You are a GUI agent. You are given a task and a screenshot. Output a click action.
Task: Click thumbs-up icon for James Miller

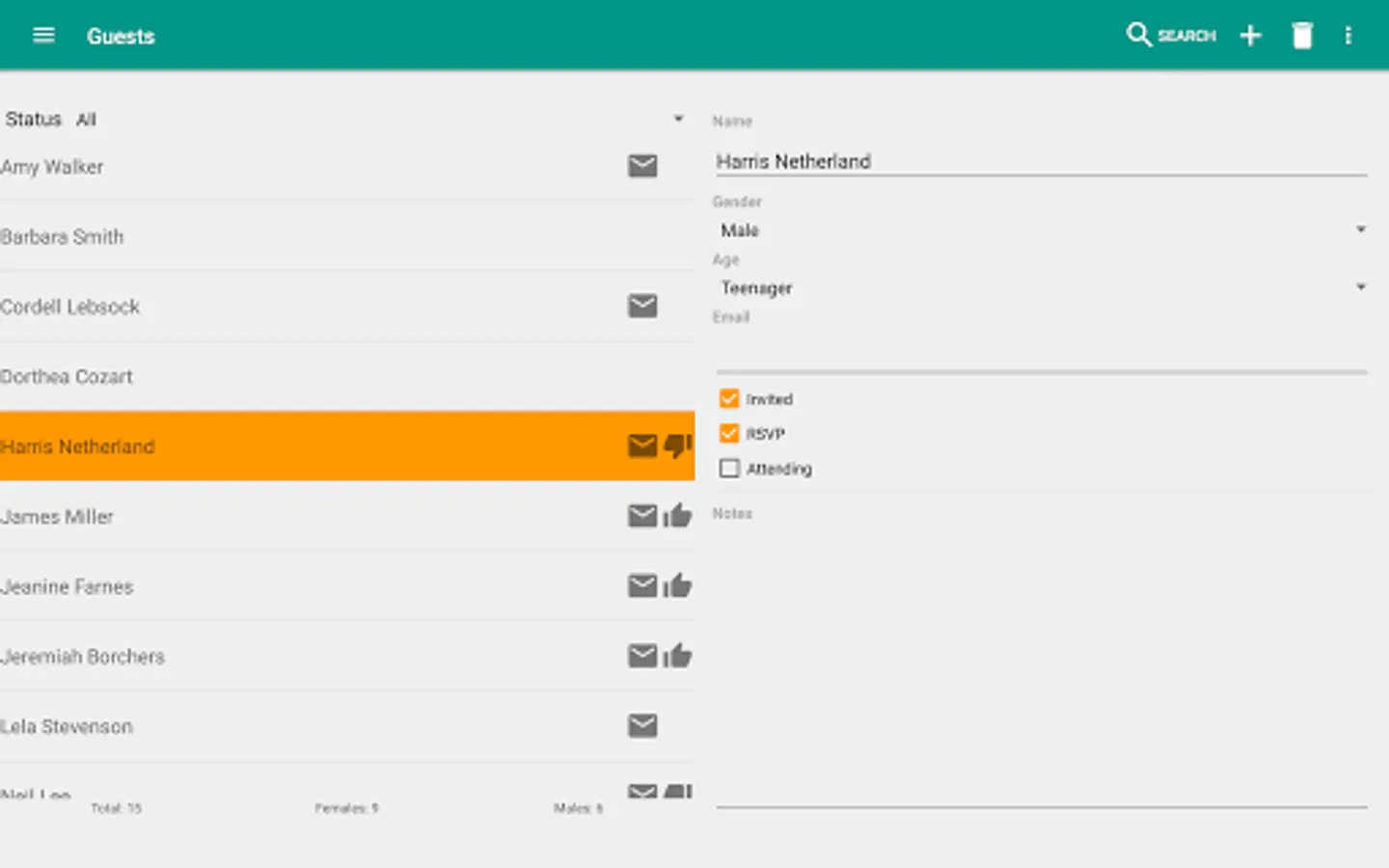point(678,516)
